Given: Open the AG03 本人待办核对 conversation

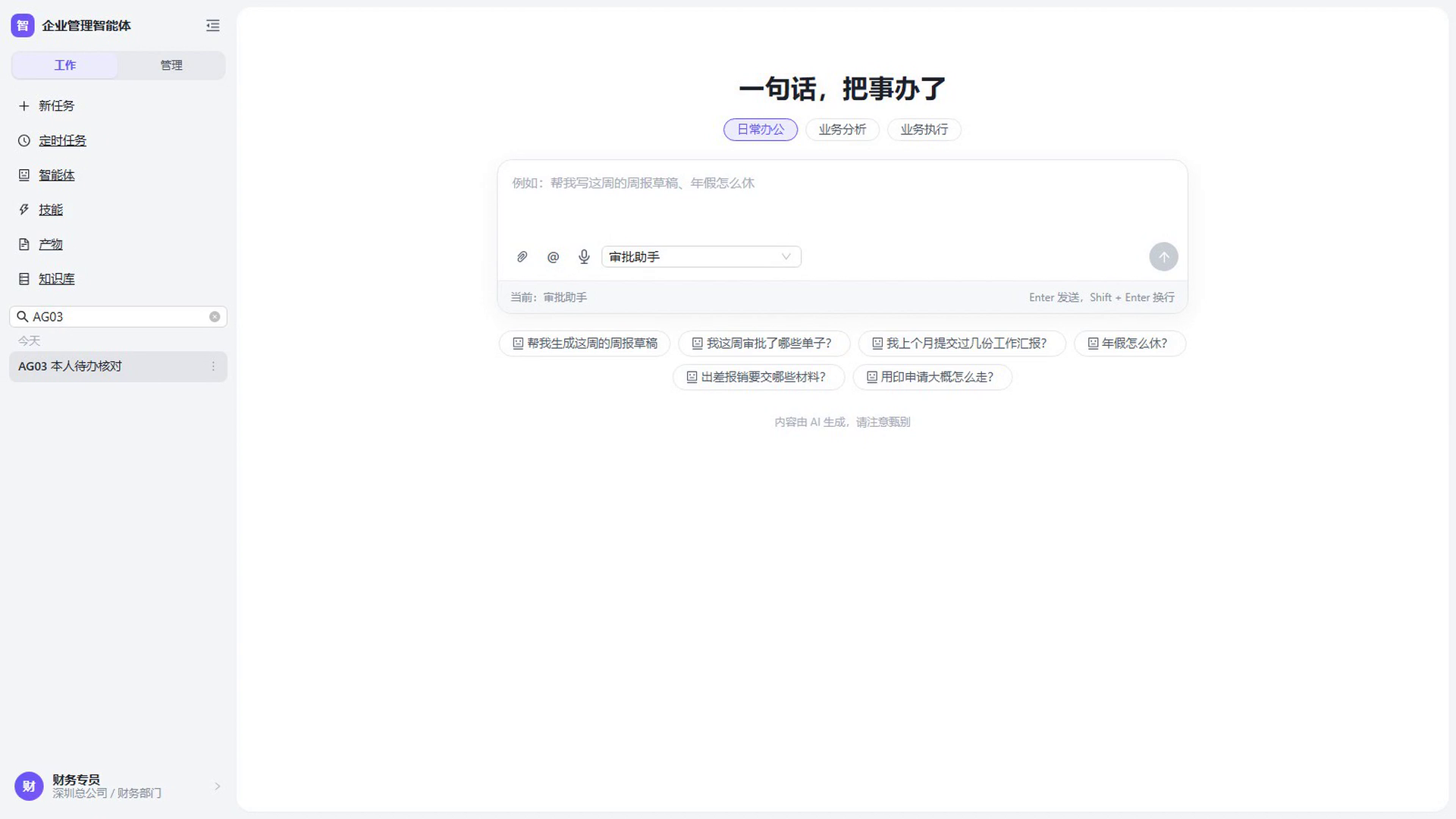Looking at the screenshot, I should pos(118,367).
